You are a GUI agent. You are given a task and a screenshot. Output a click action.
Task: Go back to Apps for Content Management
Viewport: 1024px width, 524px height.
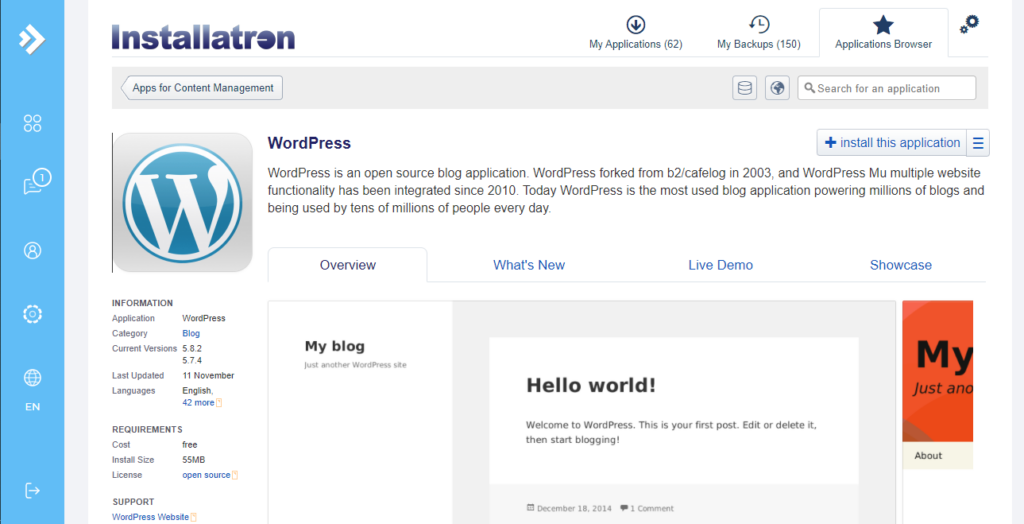(202, 88)
